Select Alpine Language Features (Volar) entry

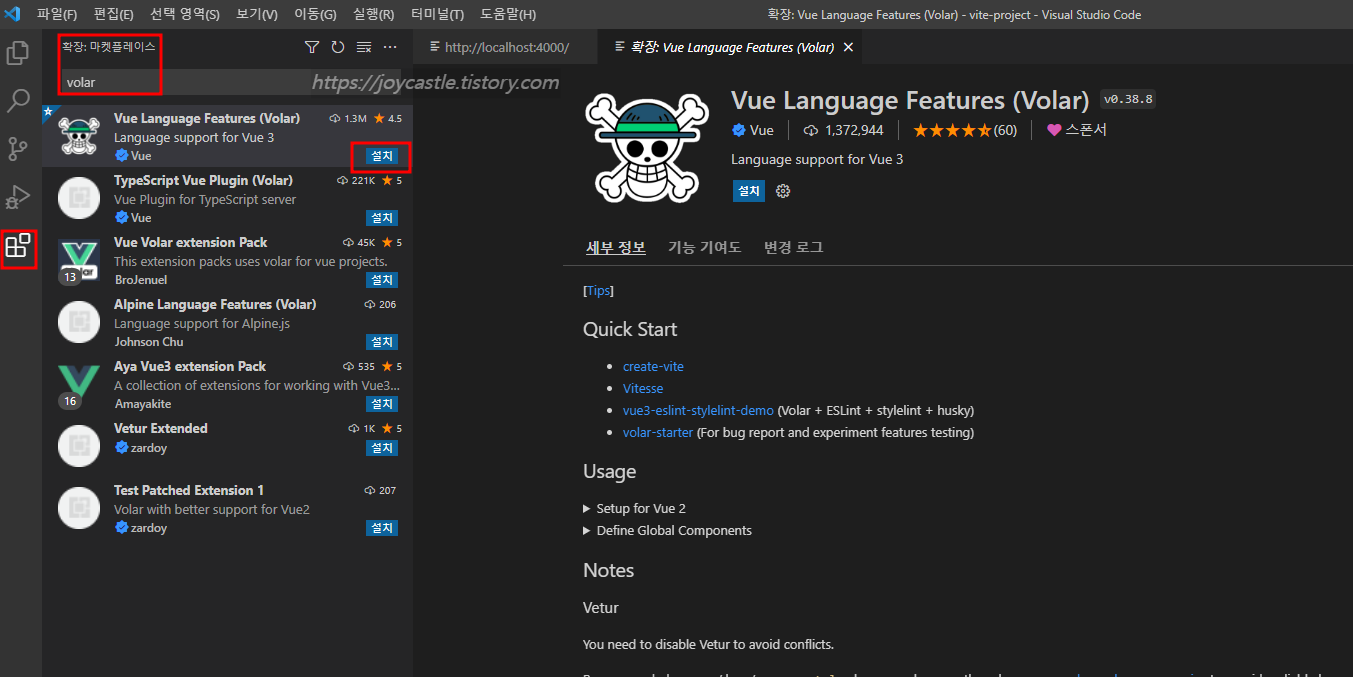[227, 322]
